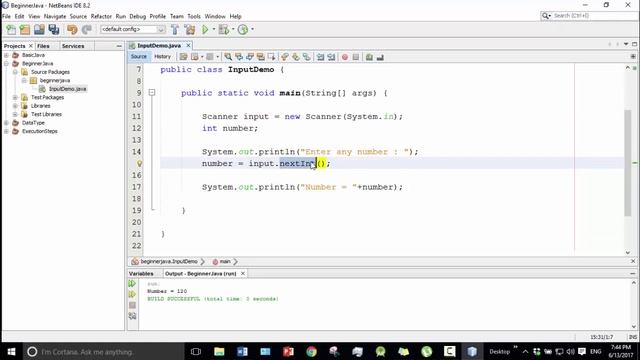Screen dimensions: 640x360
Task: Collapse the main method code fold
Action: tap(152, 93)
